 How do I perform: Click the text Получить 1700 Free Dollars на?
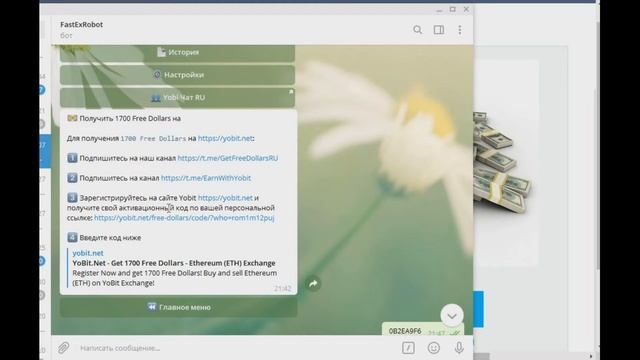(x=130, y=118)
